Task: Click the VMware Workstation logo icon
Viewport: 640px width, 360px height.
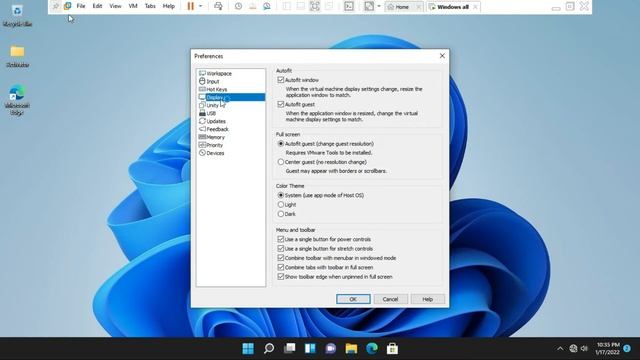Action: (x=67, y=6)
